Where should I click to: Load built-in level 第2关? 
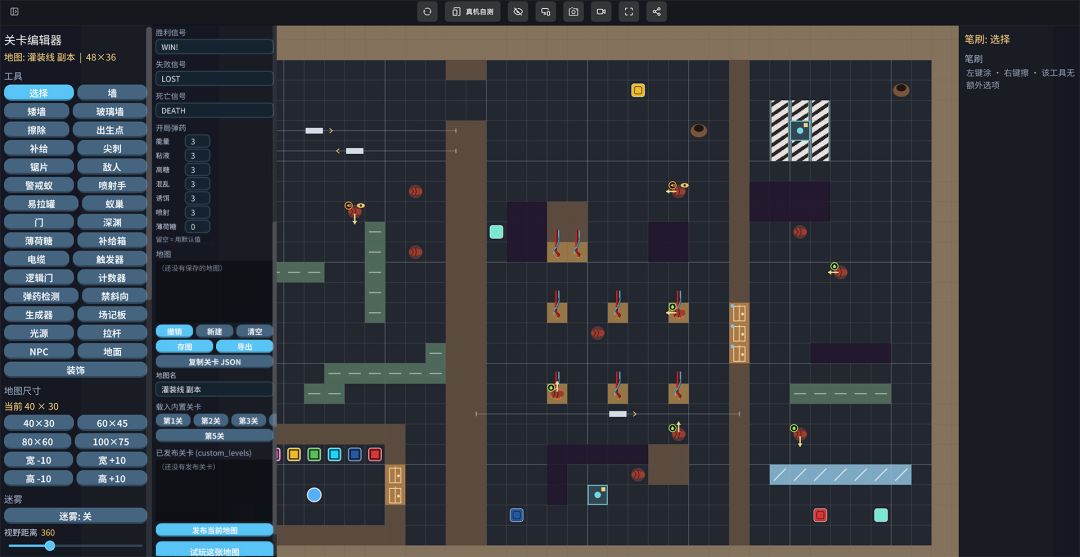[x=211, y=421]
